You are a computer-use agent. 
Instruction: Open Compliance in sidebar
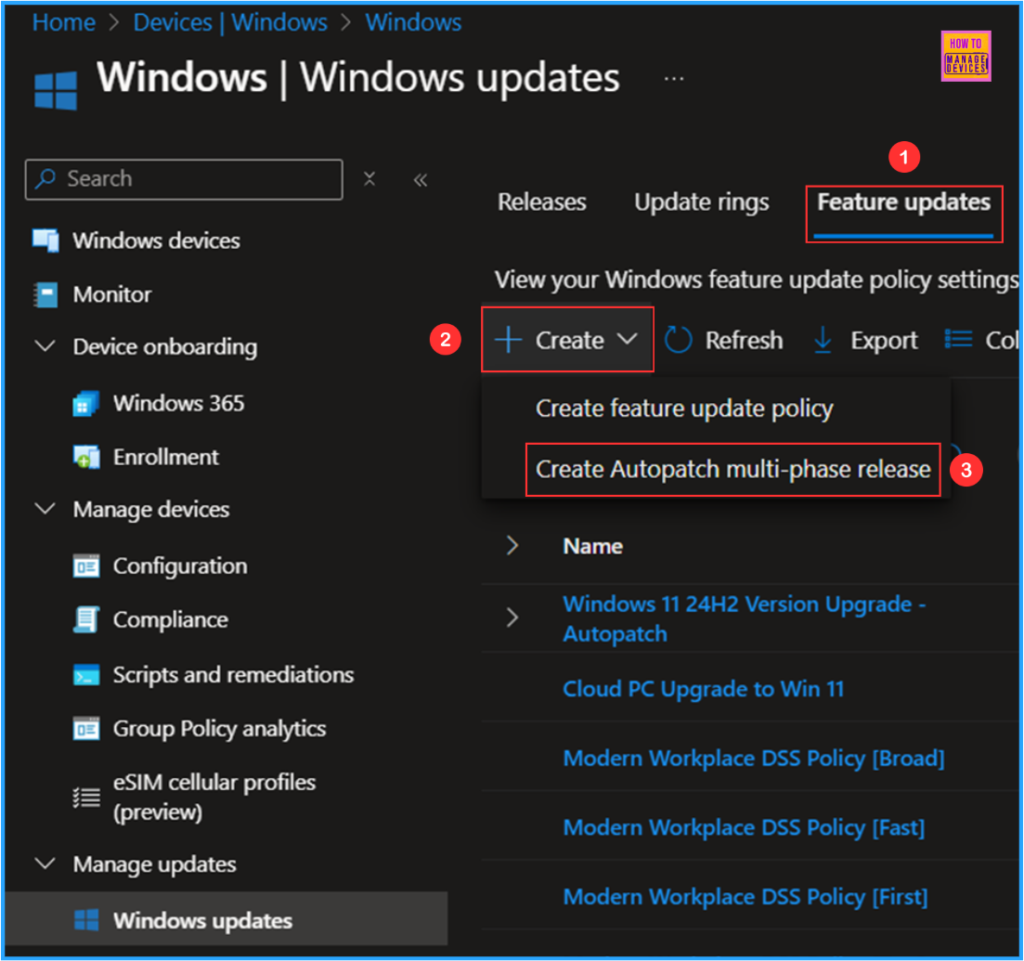(x=170, y=620)
